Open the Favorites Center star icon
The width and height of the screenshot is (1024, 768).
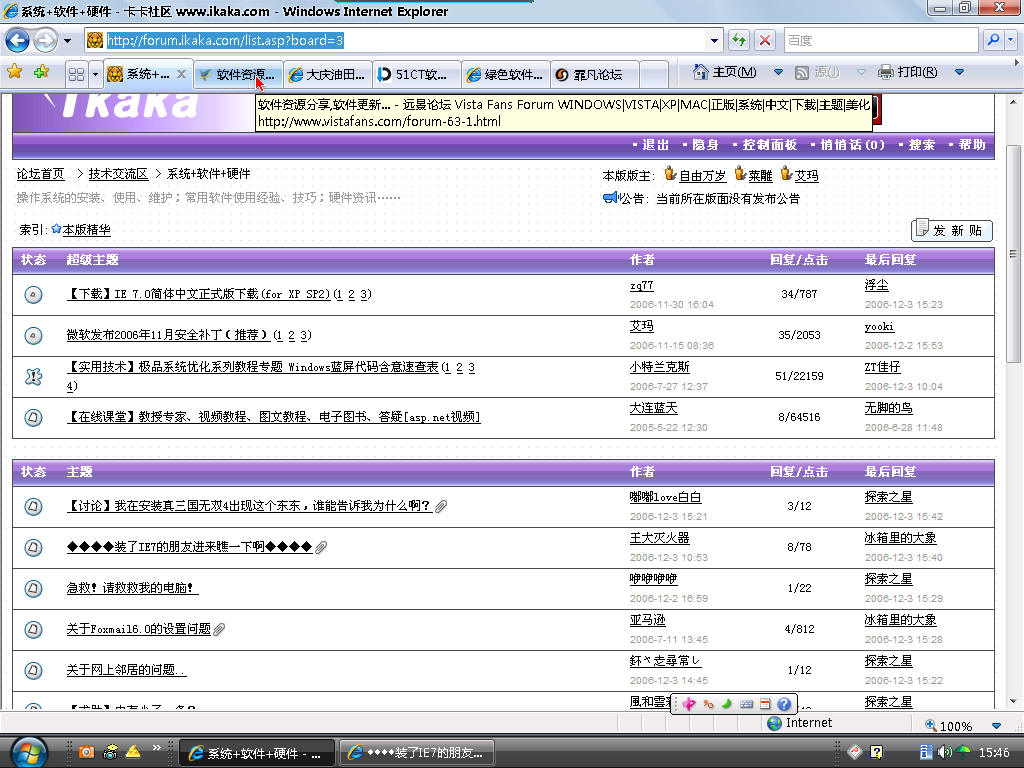(14, 72)
